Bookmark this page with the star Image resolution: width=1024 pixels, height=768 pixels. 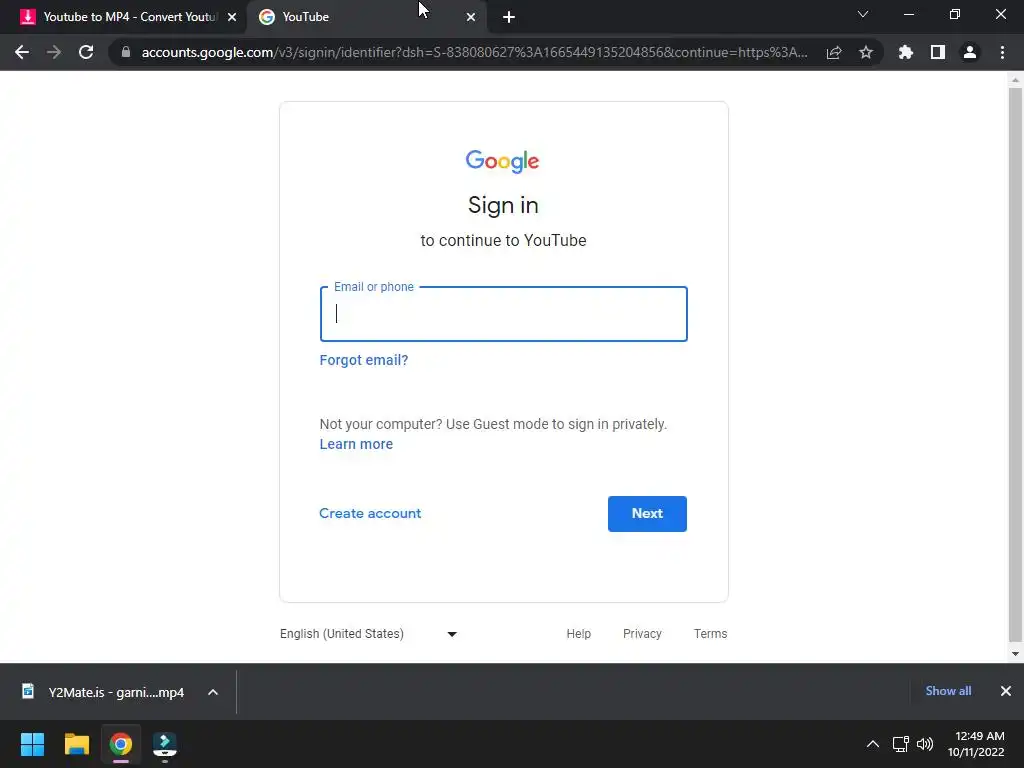[866, 52]
